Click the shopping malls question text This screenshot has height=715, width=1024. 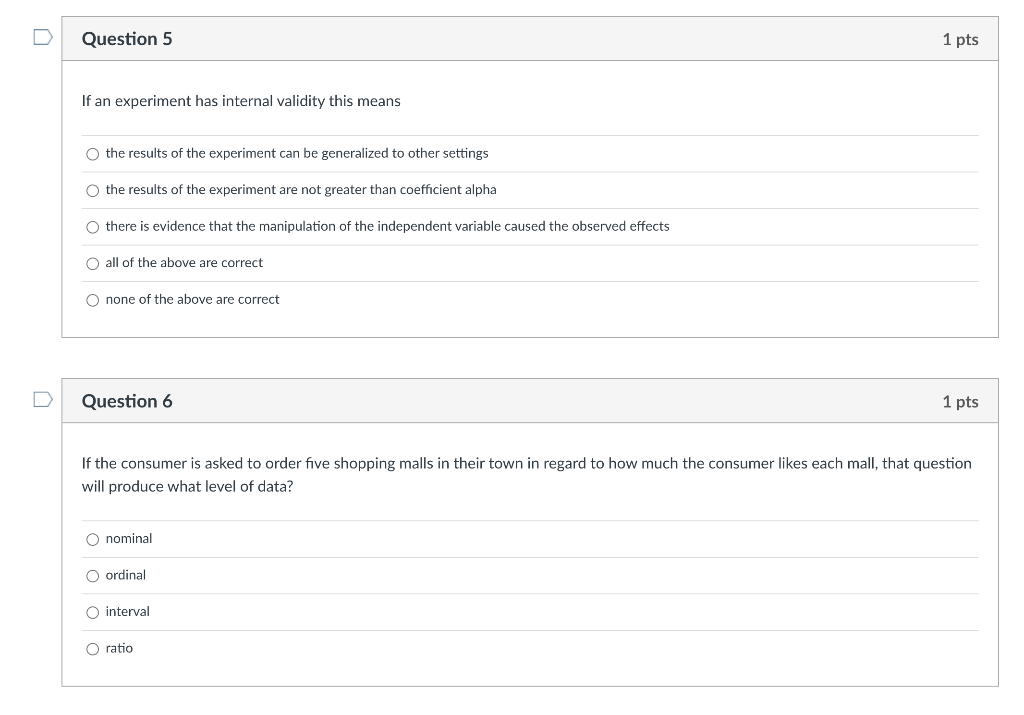tap(526, 475)
